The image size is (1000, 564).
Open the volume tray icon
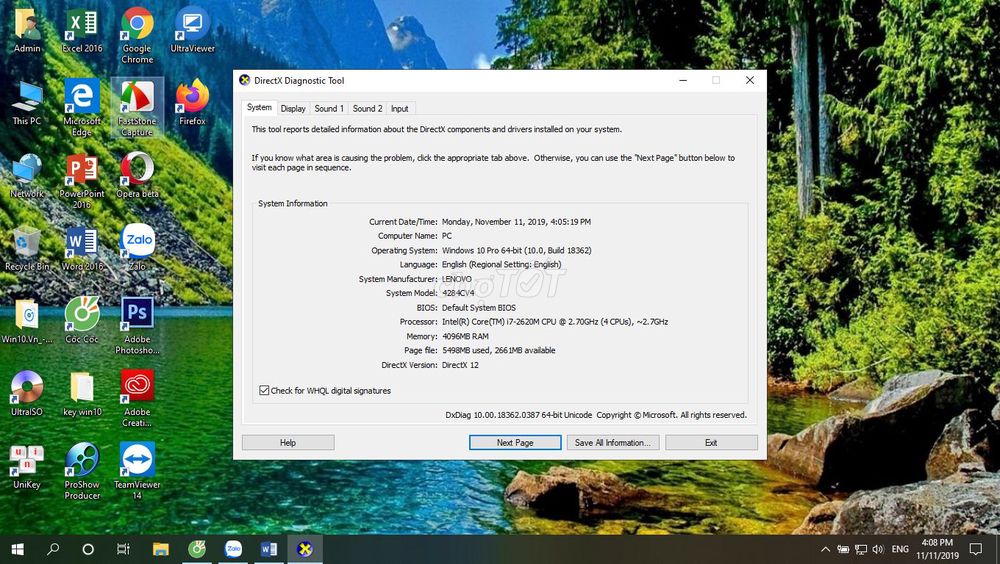pos(878,549)
